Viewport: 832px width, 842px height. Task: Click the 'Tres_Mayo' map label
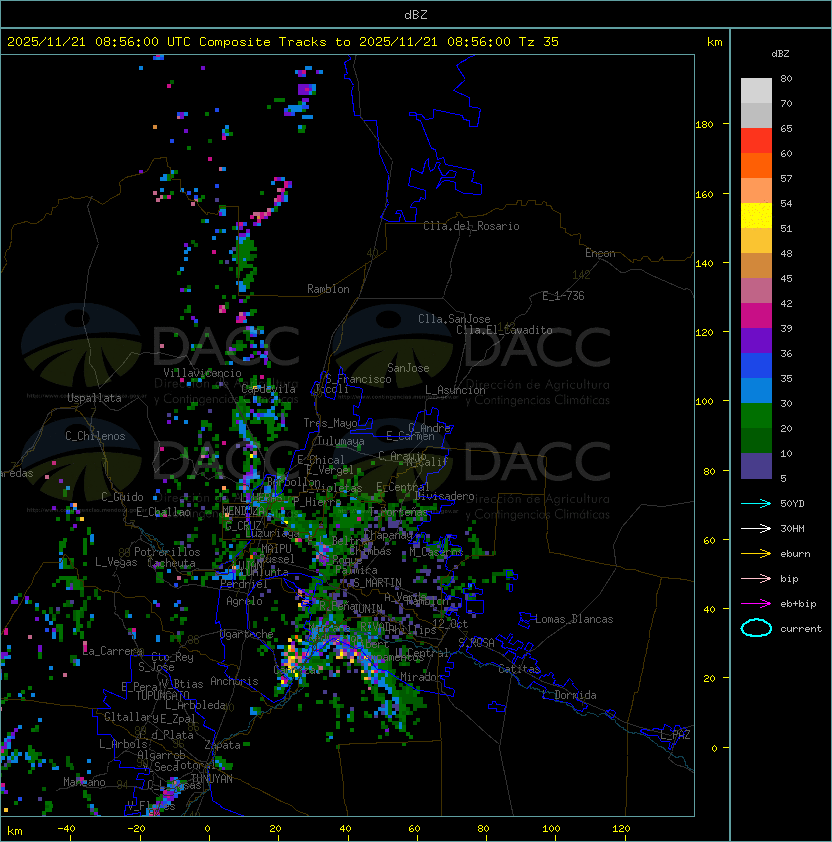[330, 423]
